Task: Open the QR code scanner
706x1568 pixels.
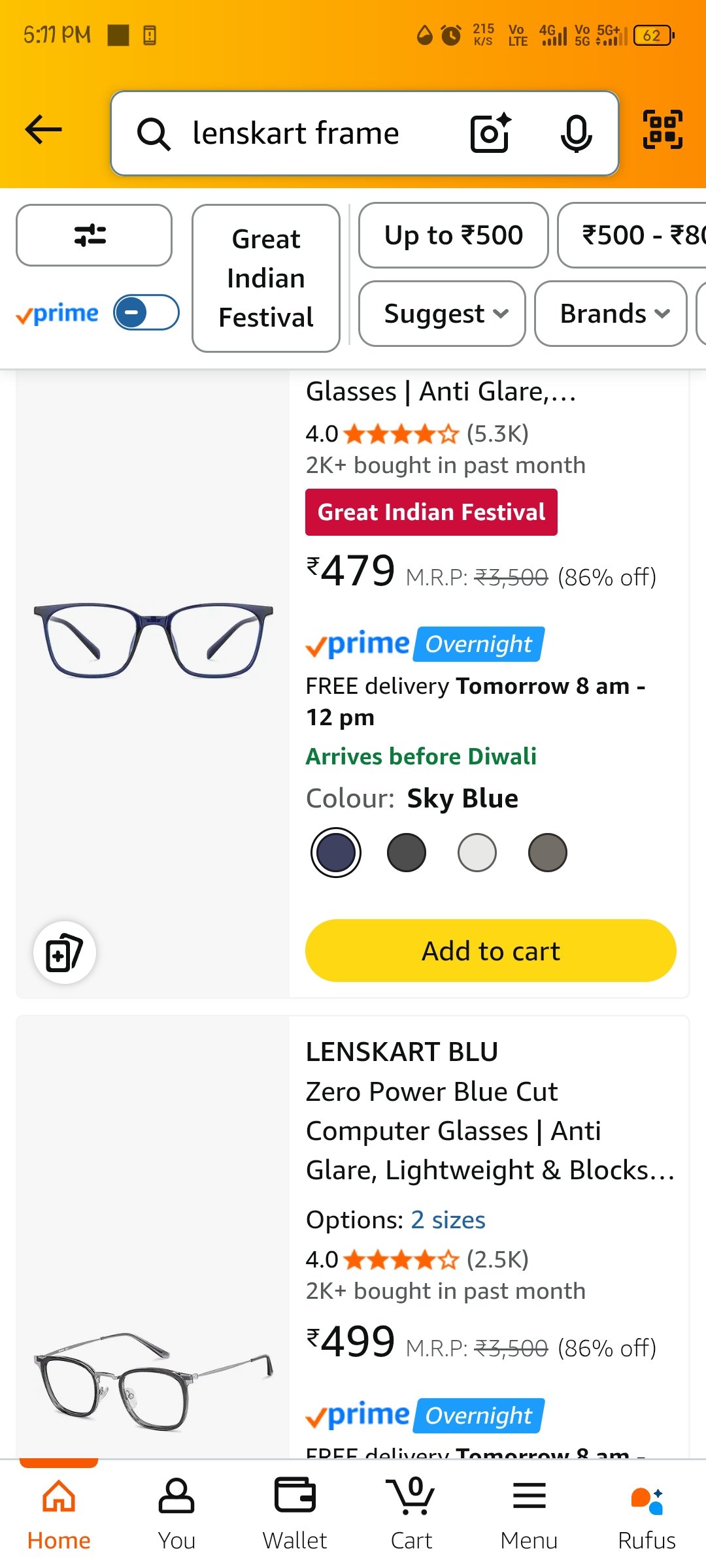Action: [662, 130]
